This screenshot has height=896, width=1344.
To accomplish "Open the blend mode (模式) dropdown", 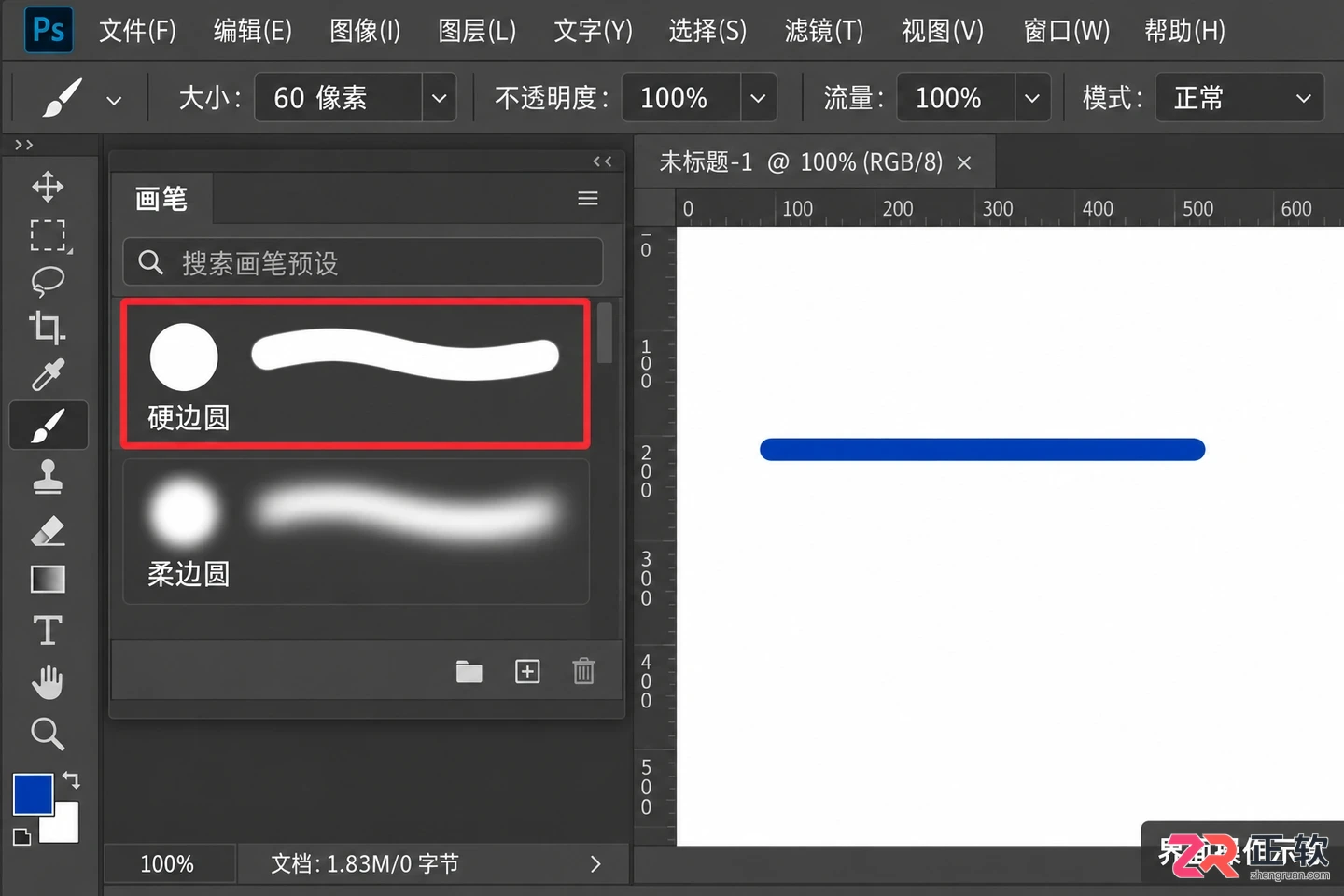I will tap(1240, 98).
